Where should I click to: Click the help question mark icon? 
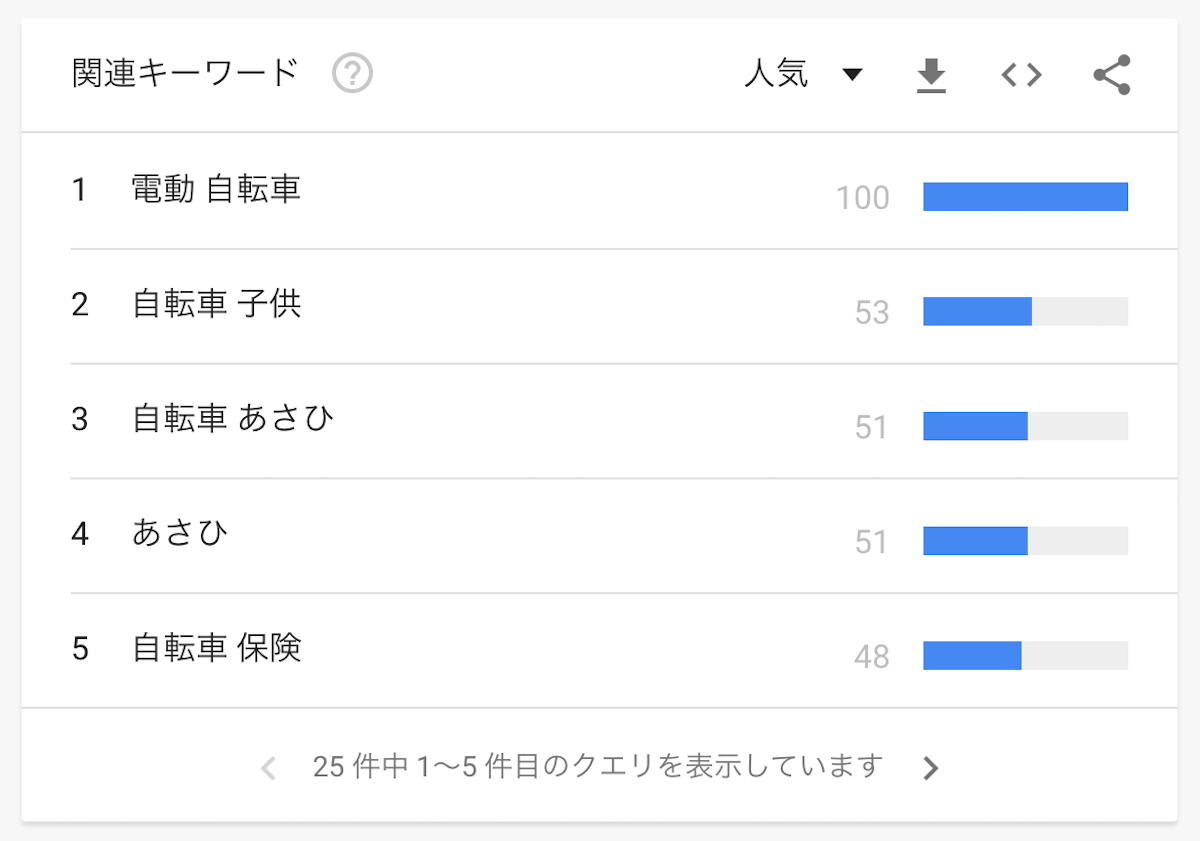coord(352,74)
